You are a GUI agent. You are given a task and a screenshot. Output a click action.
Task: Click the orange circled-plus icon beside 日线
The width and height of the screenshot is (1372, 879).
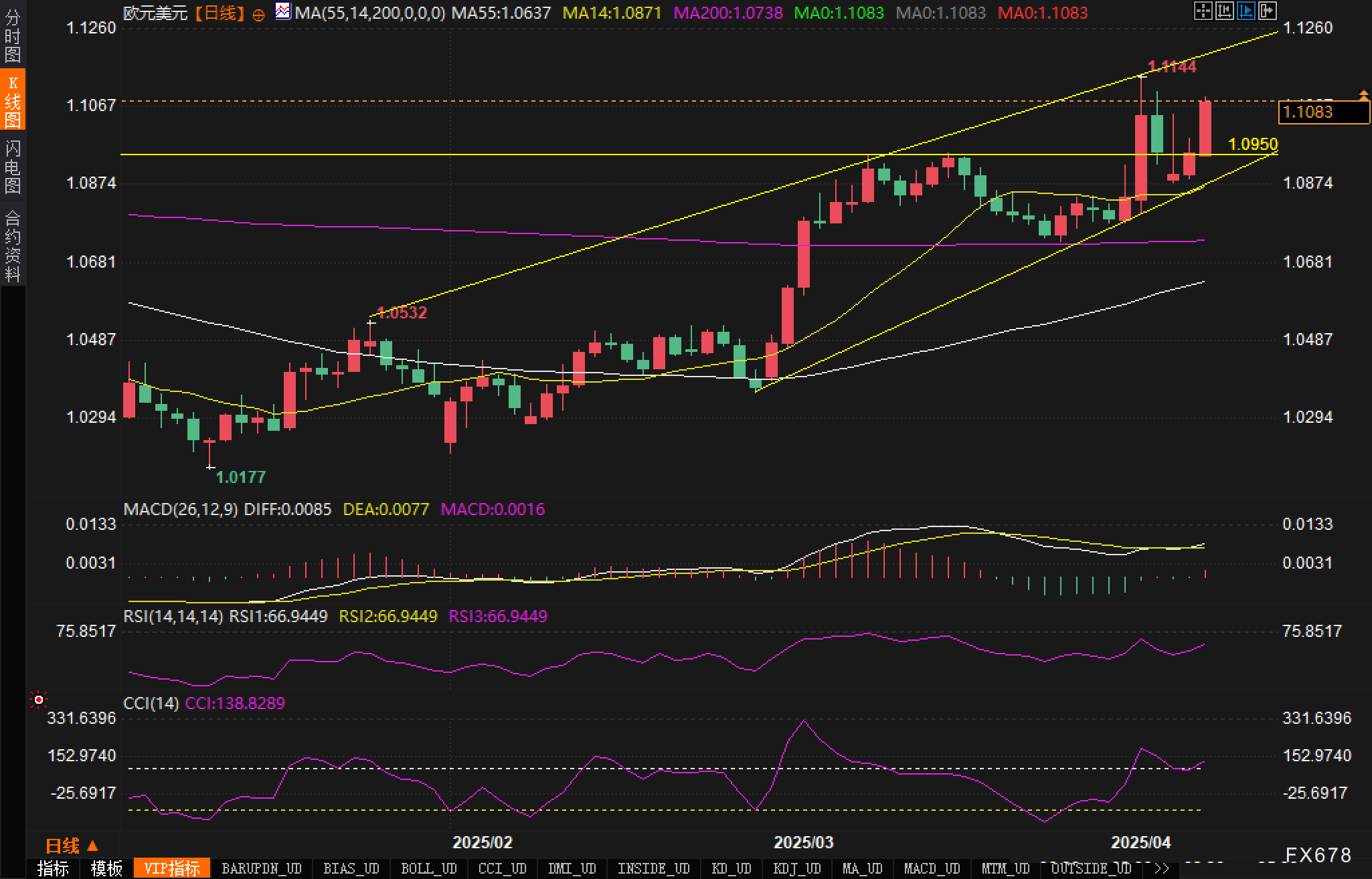(259, 15)
